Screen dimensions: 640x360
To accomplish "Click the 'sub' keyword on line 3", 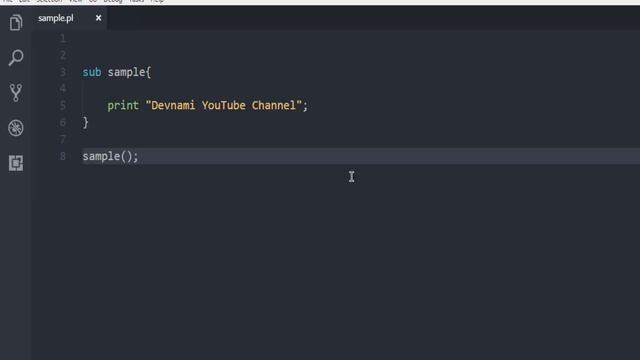I will click(x=92, y=72).
